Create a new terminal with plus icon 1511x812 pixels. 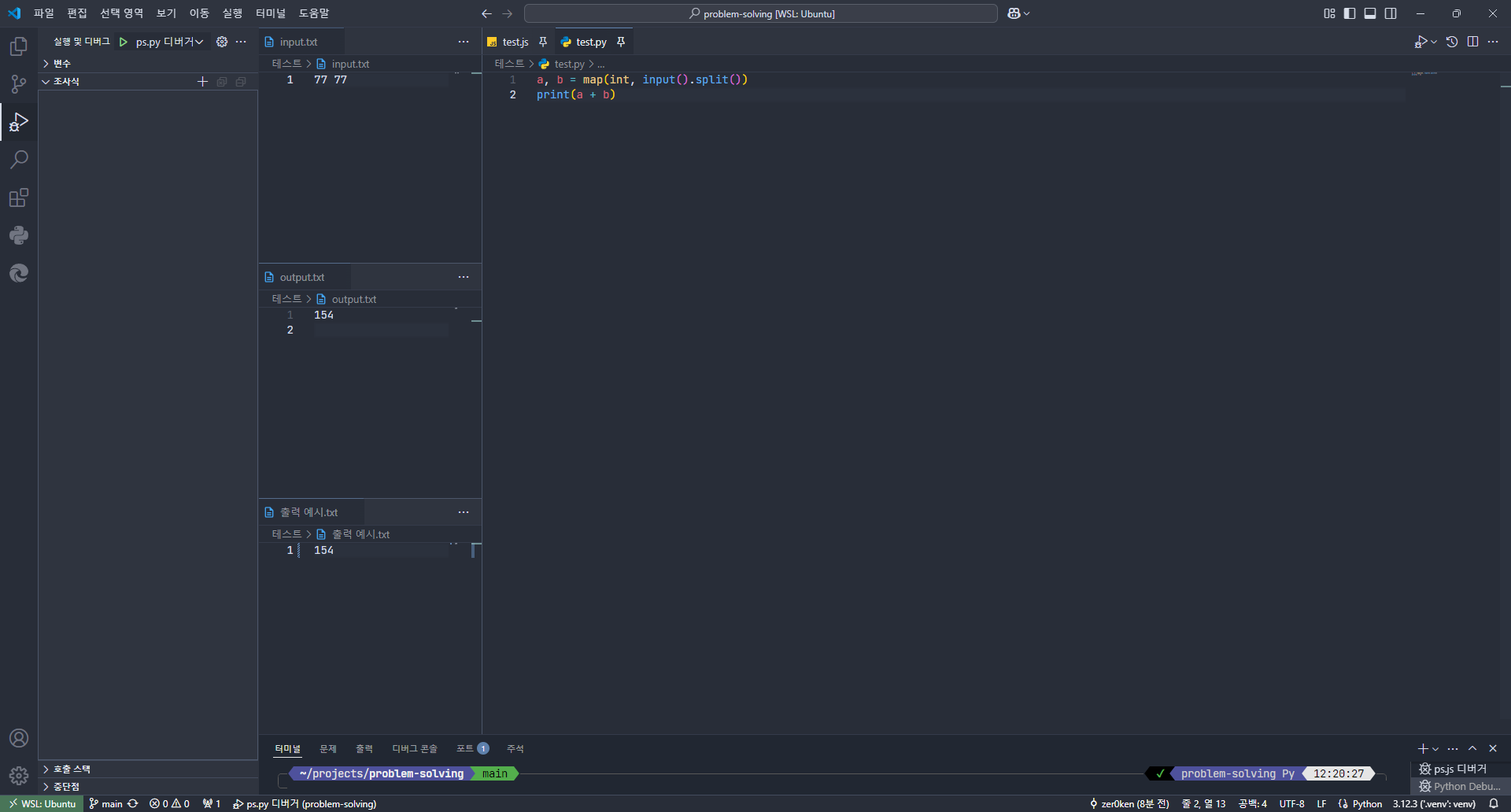tap(1423, 748)
